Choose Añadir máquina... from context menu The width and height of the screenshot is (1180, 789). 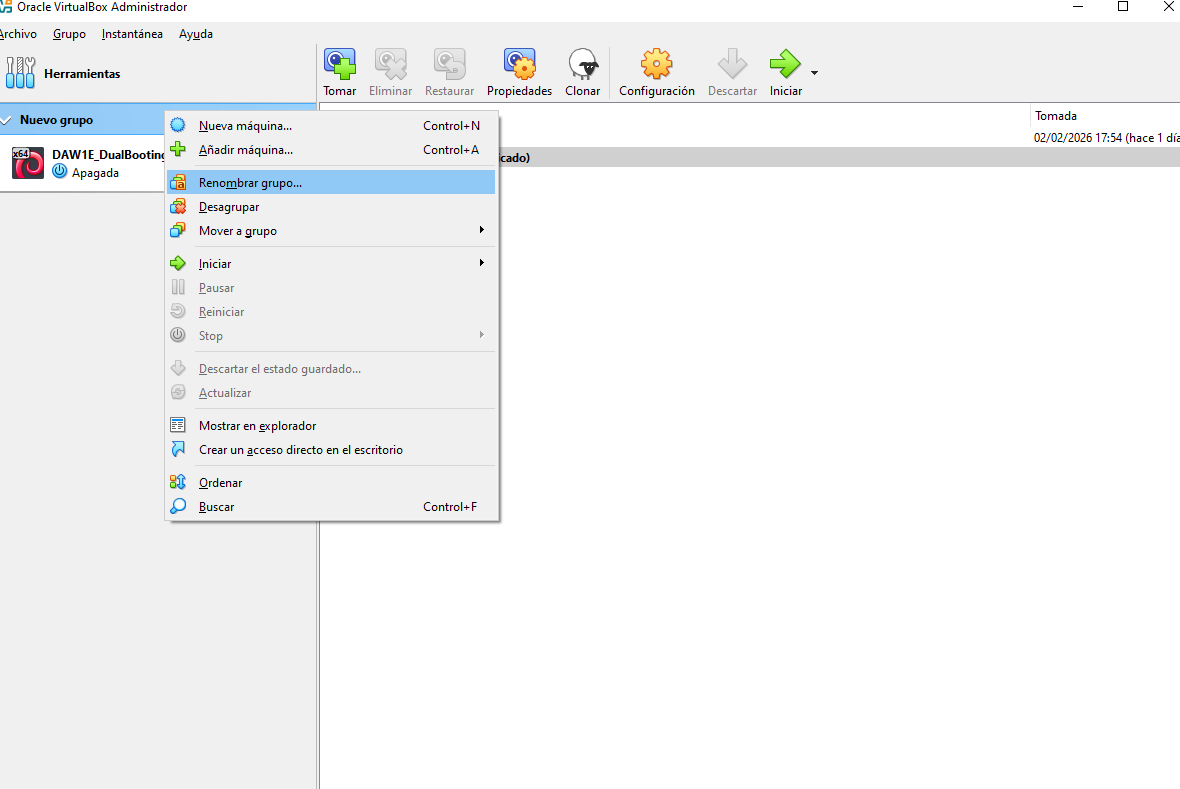coord(331,150)
